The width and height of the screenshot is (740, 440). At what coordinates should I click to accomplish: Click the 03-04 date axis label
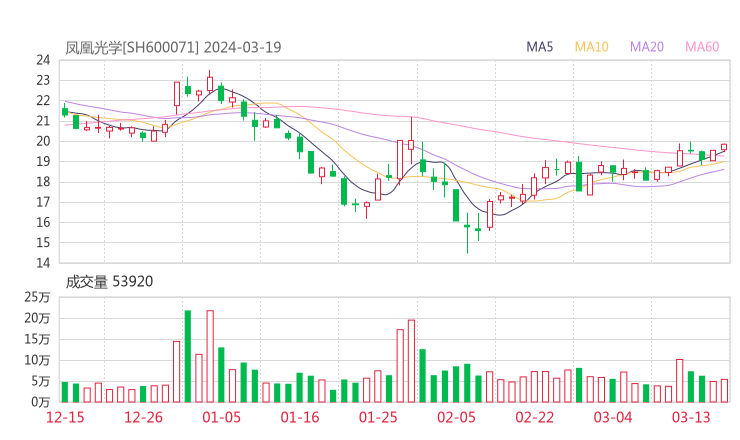[x=613, y=417]
